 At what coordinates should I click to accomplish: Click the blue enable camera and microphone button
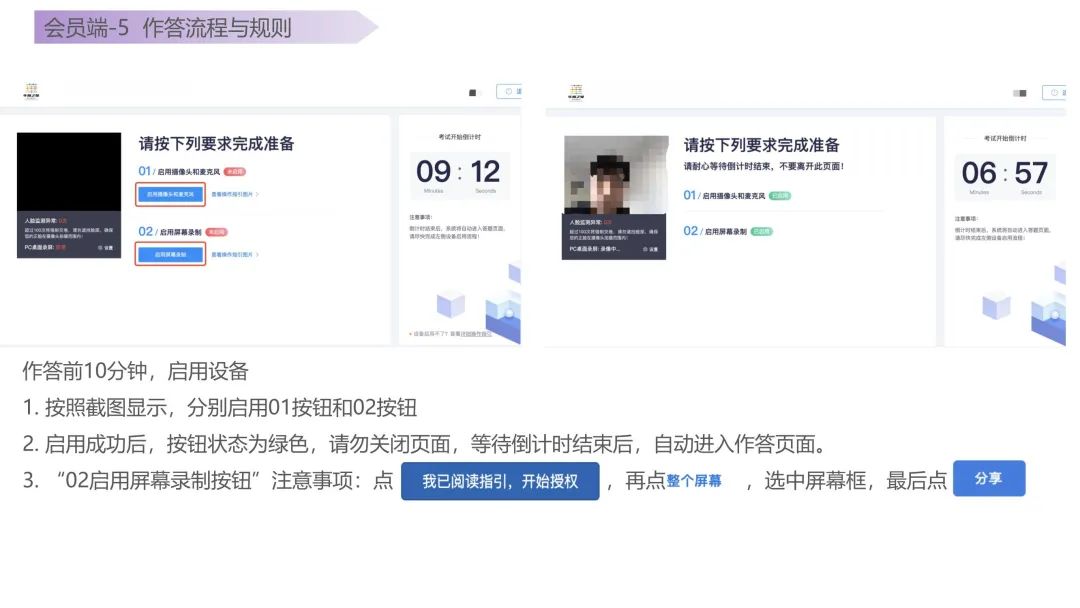170,195
